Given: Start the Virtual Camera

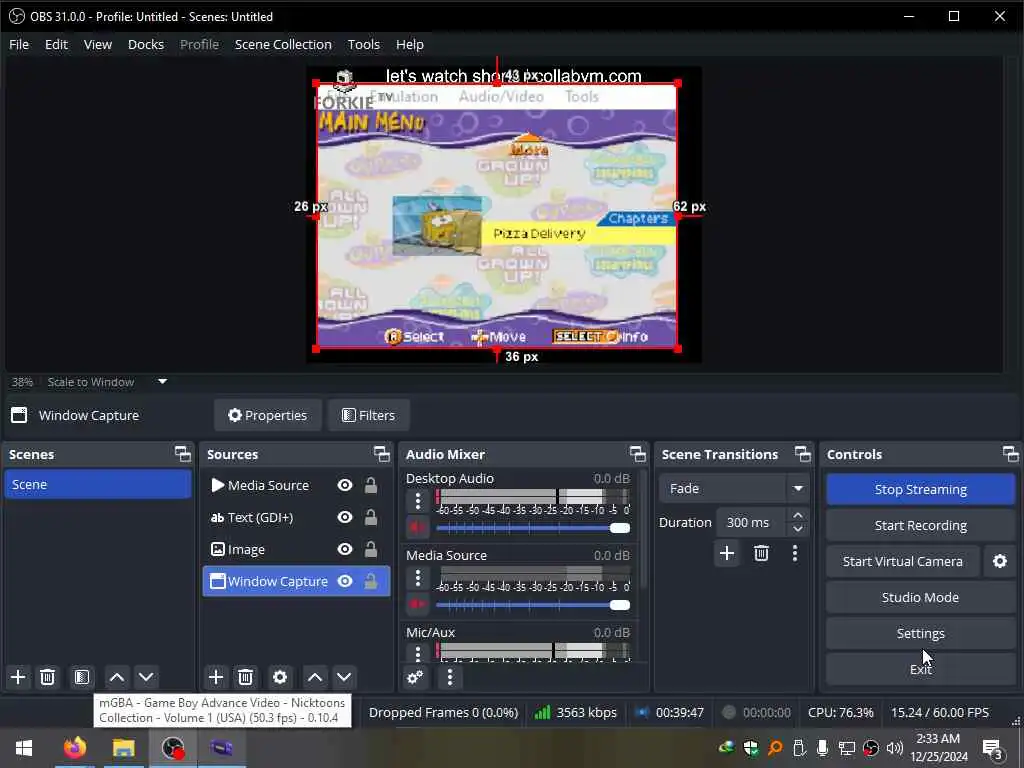Looking at the screenshot, I should click(903, 561).
